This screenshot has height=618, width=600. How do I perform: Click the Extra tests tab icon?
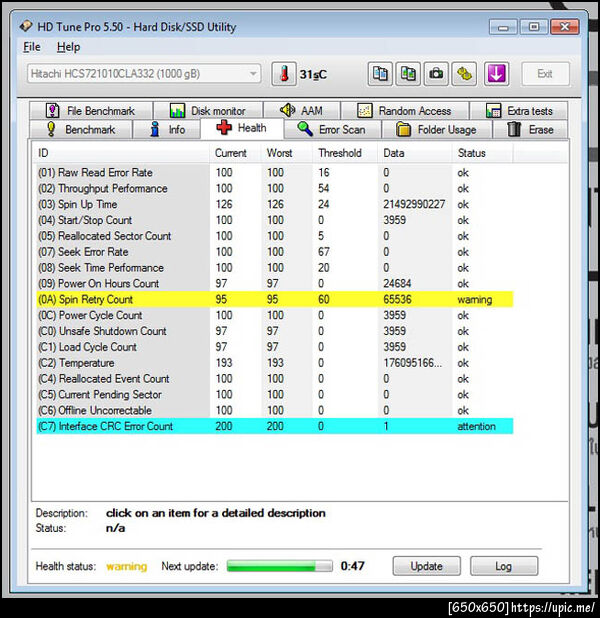pyautogui.click(x=494, y=111)
